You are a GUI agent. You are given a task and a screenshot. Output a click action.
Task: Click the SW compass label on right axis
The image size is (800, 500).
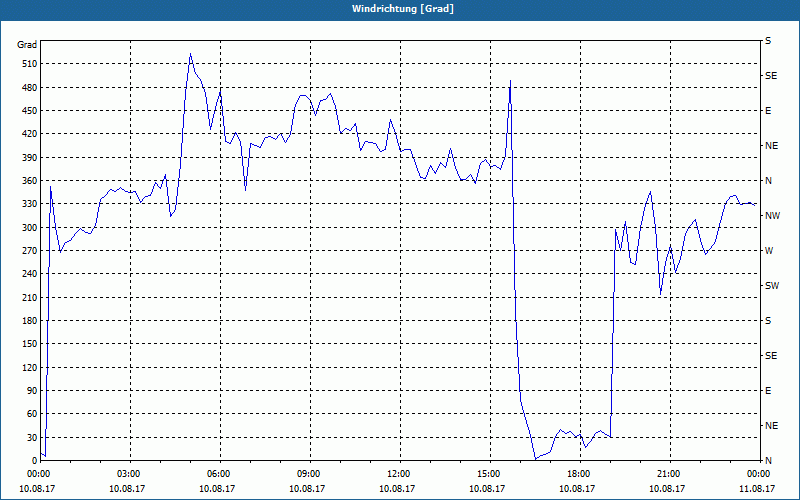pyautogui.click(x=772, y=286)
